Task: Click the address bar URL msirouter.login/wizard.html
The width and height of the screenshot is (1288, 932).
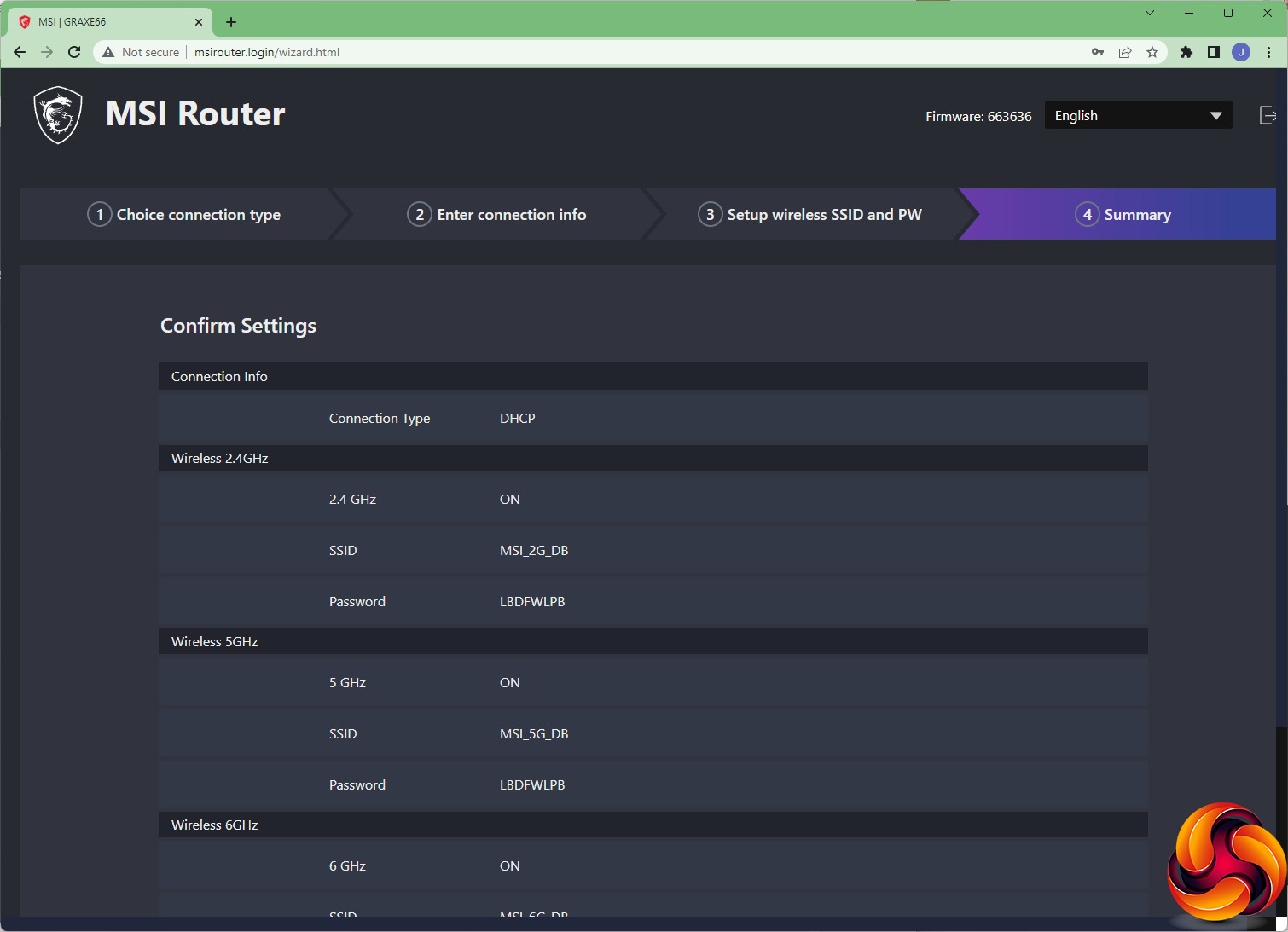Action: [267, 52]
